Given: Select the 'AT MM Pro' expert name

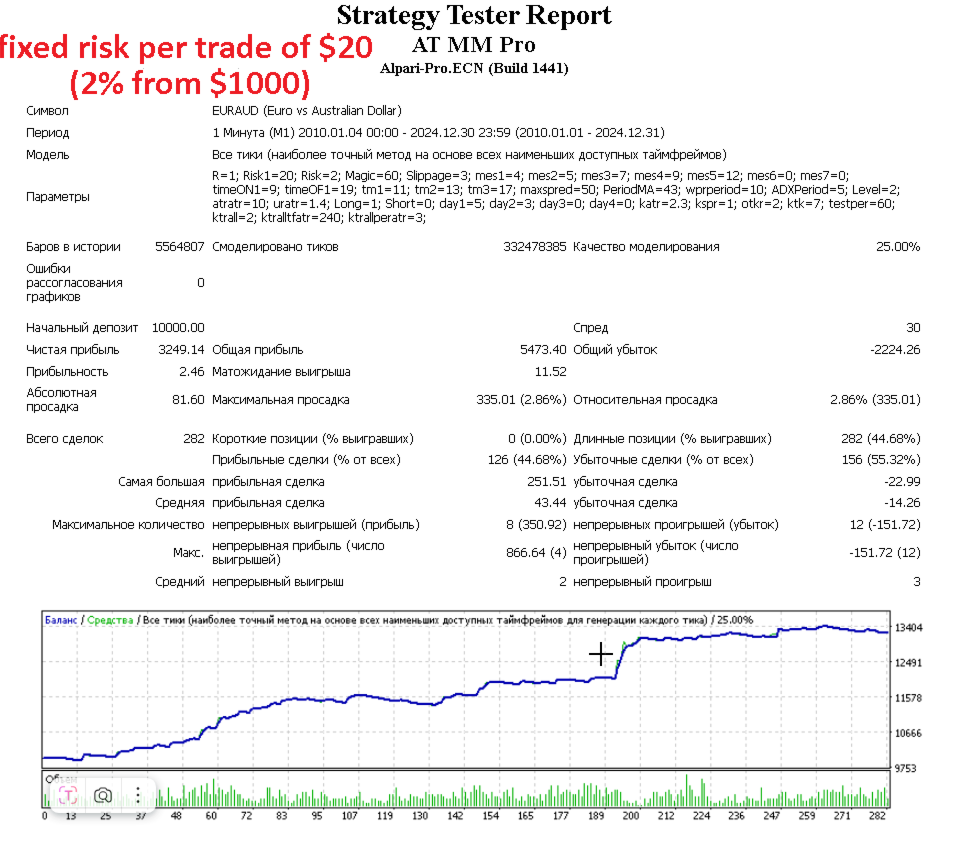Looking at the screenshot, I should (x=474, y=44).
